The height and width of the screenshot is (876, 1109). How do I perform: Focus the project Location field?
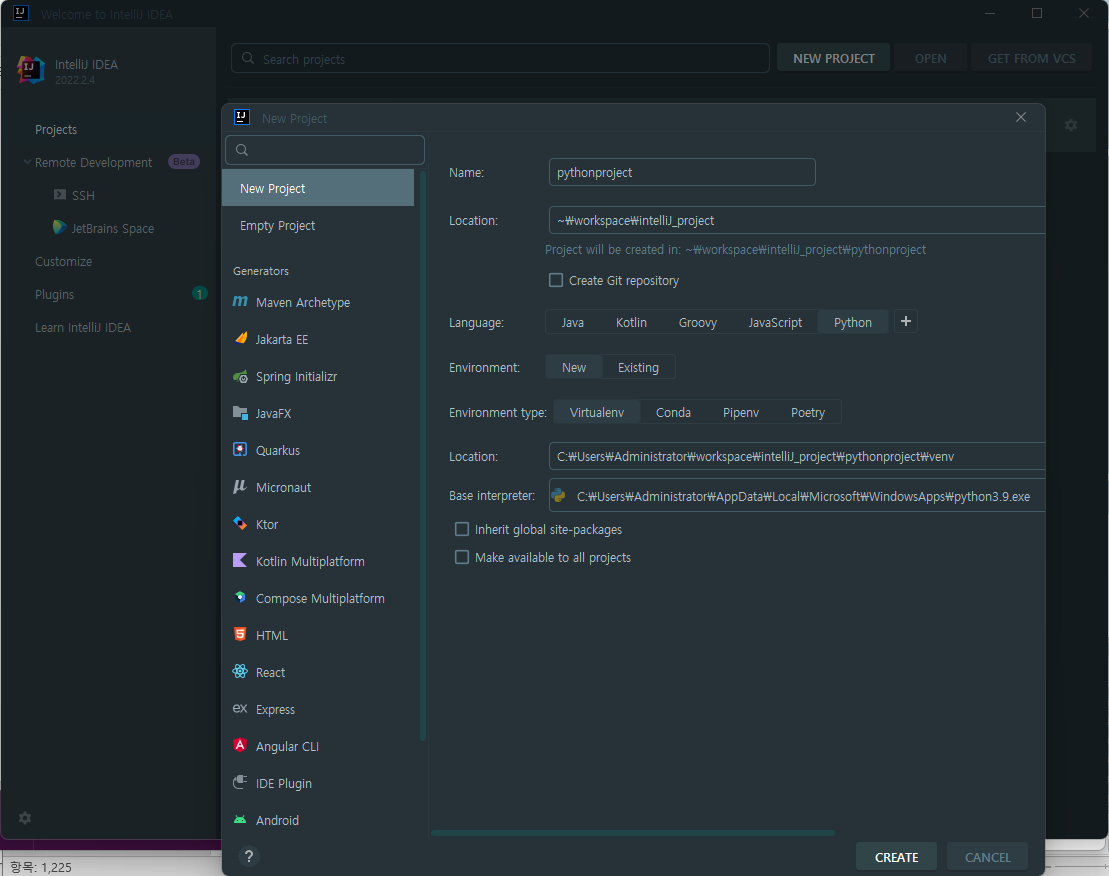pos(797,220)
